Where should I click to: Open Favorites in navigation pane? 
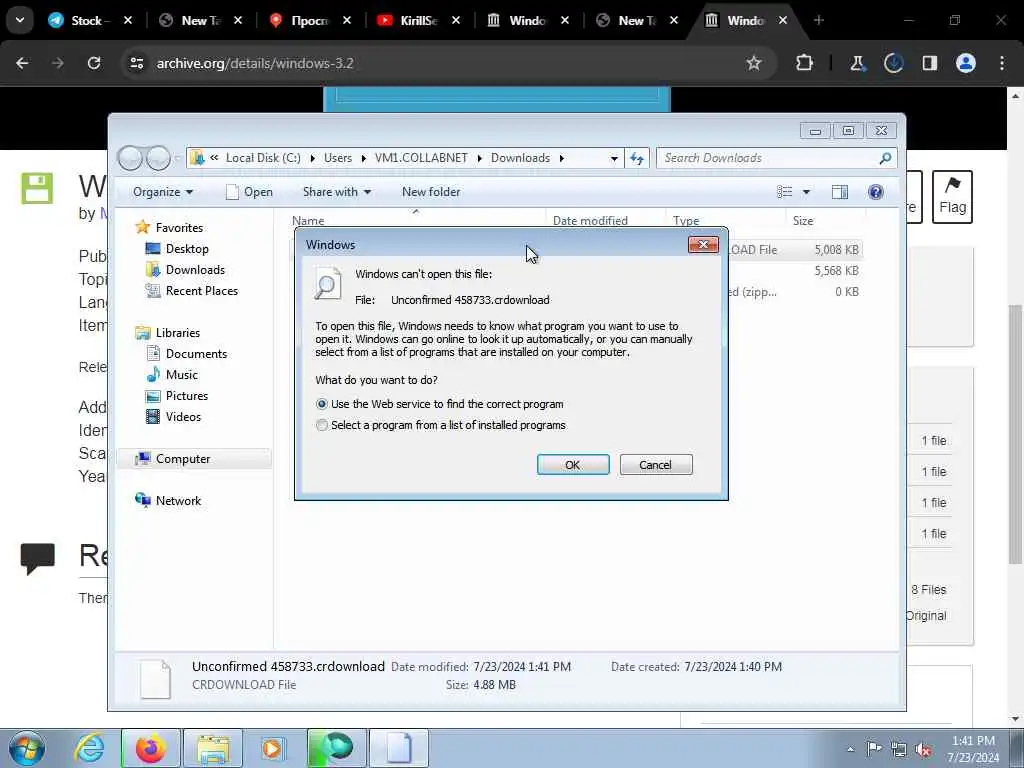(x=179, y=228)
